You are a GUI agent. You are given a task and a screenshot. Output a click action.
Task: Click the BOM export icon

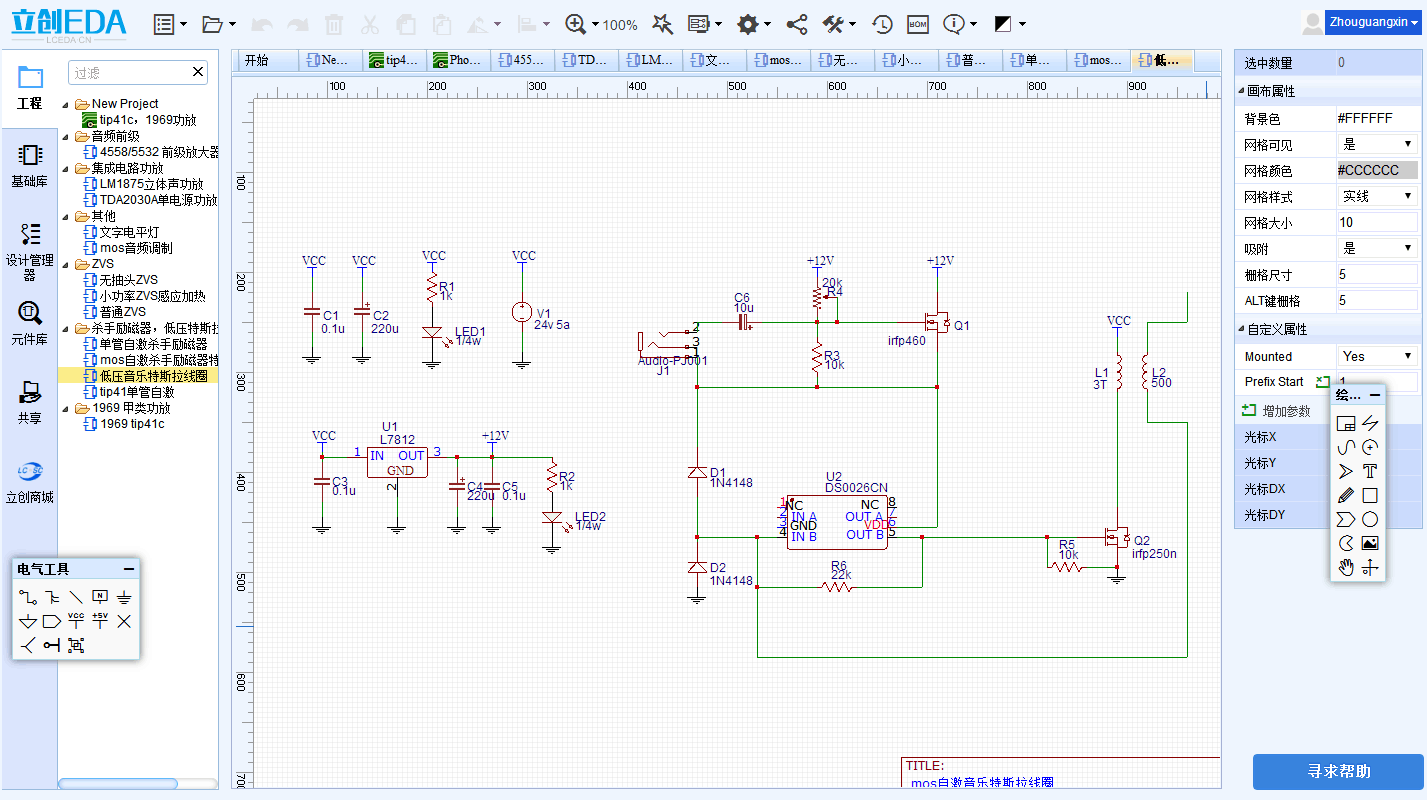click(x=917, y=24)
